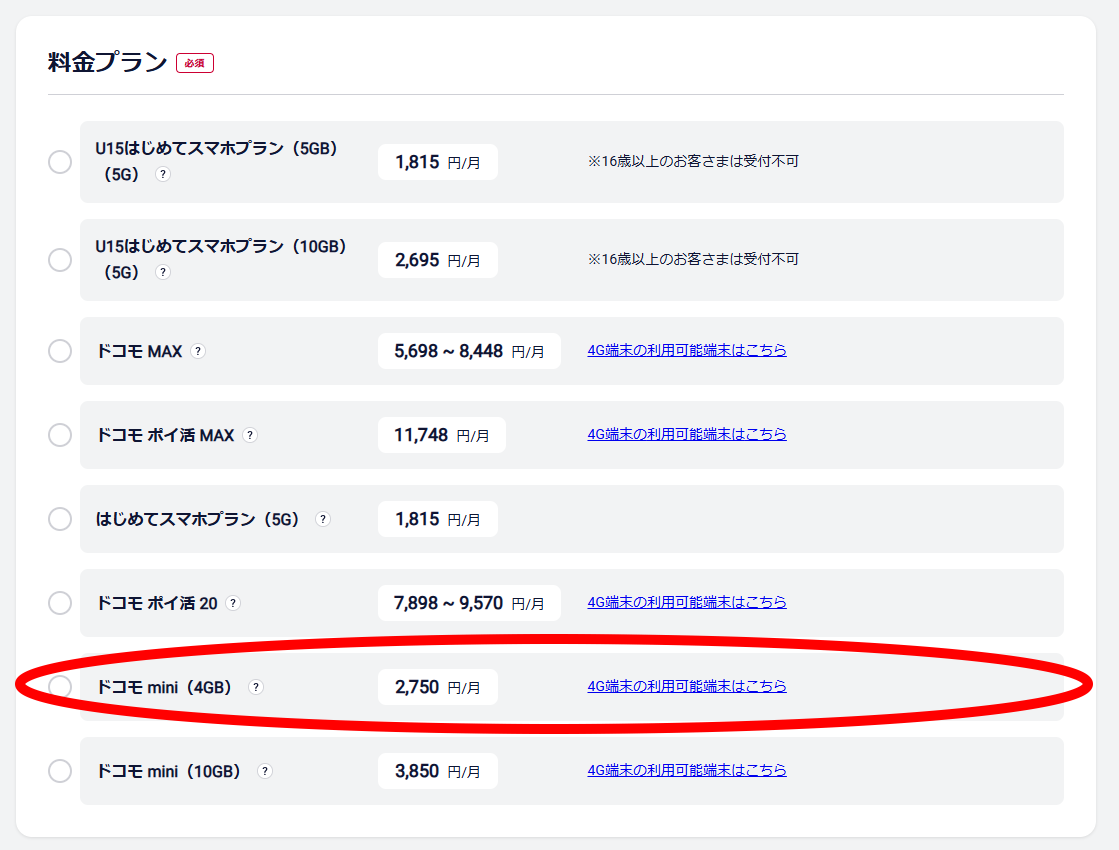Image resolution: width=1119 pixels, height=850 pixels.
Task: Open 4G端末 link in ドコモ ポイ活 MAX row
Action: point(687,434)
